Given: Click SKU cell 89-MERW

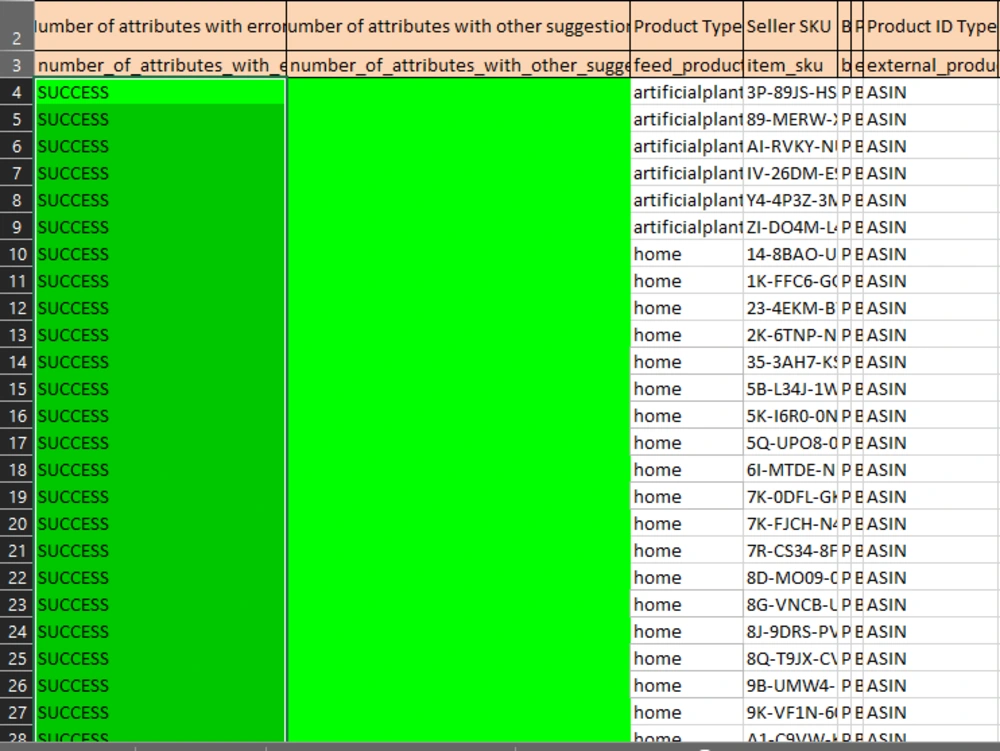Looking at the screenshot, I should click(x=790, y=119).
